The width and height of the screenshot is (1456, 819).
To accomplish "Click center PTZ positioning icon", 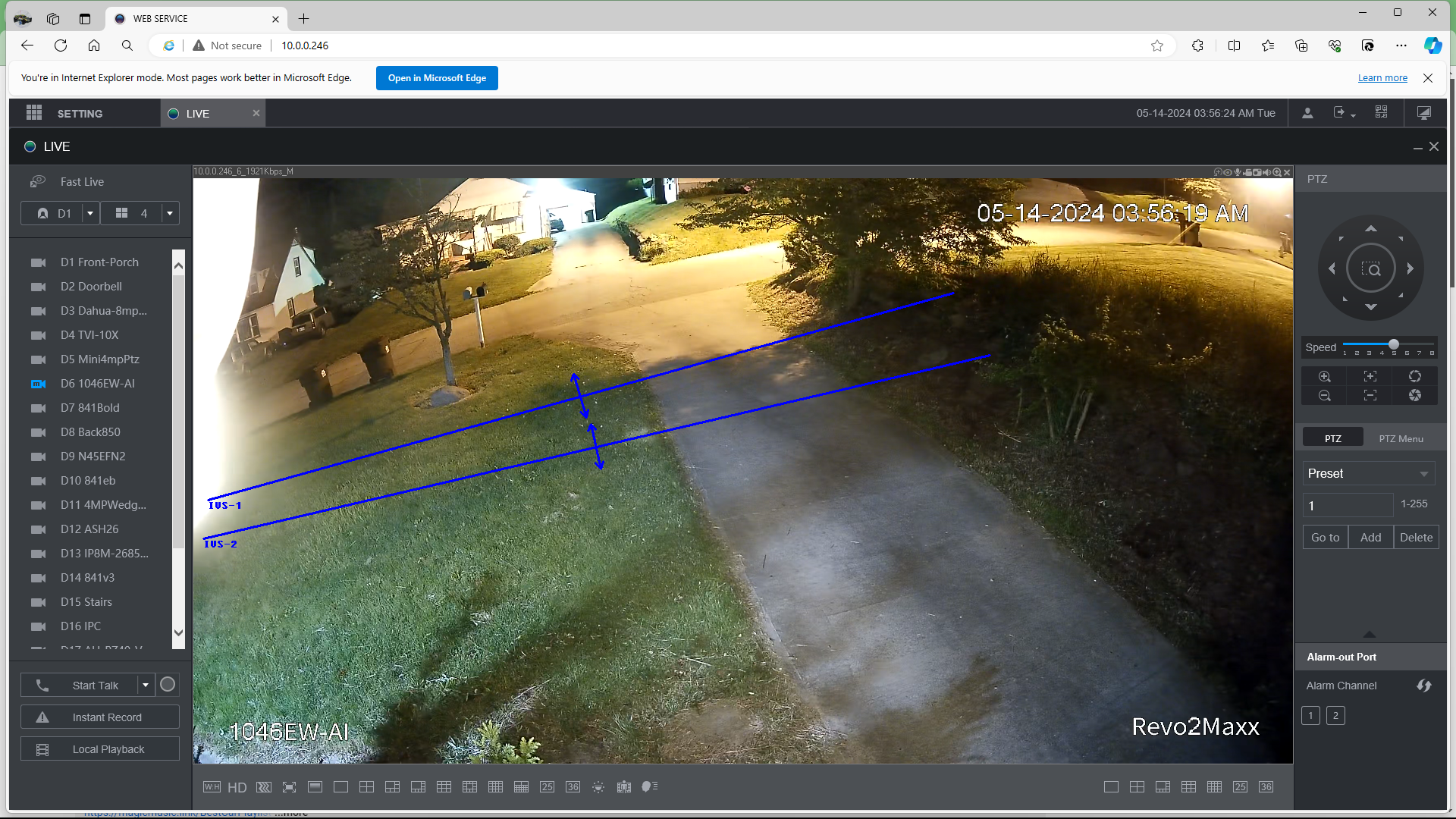I will coord(1371,268).
